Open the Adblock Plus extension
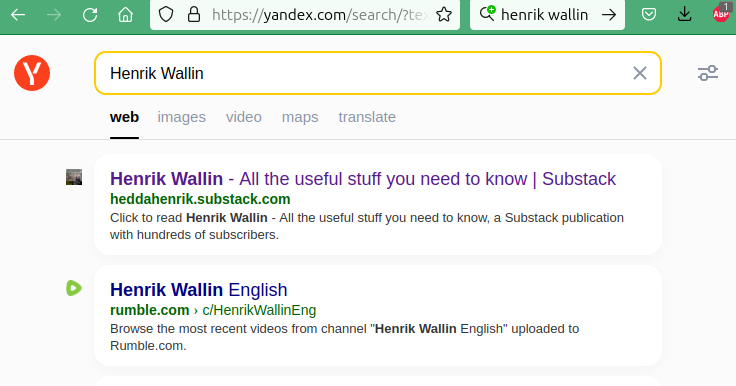736x386 pixels. 721,14
